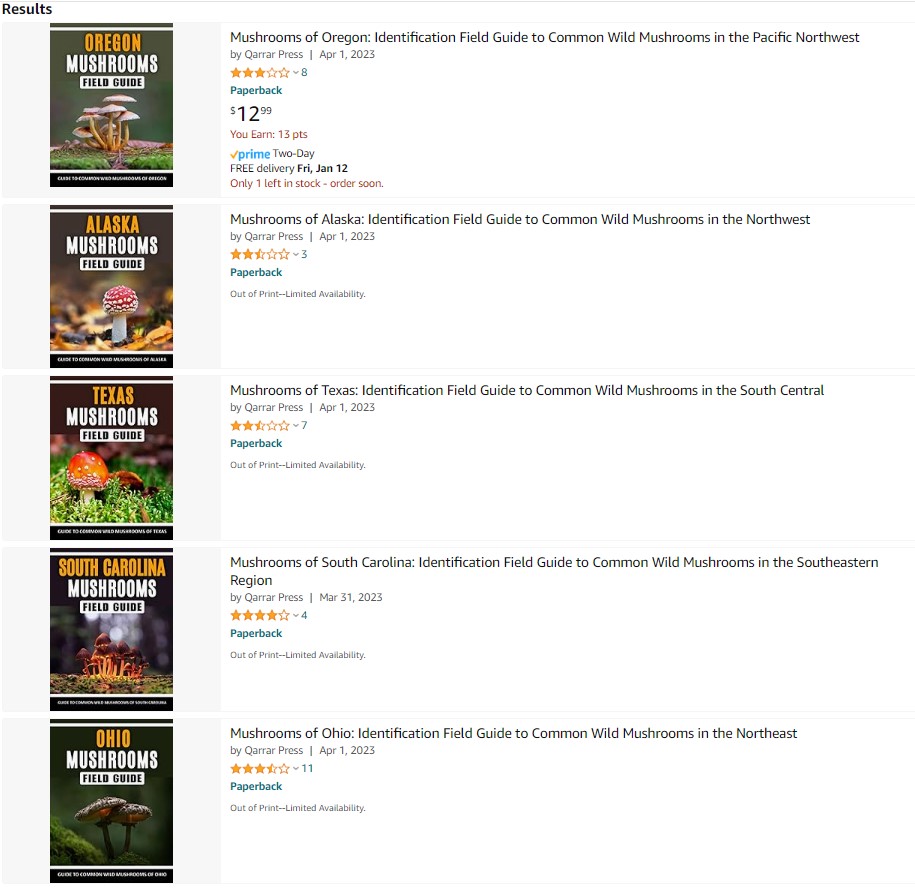Open the Ohio Mushrooms book cover thumbnail
Image resolution: width=915 pixels, height=889 pixels.
pyautogui.click(x=111, y=801)
